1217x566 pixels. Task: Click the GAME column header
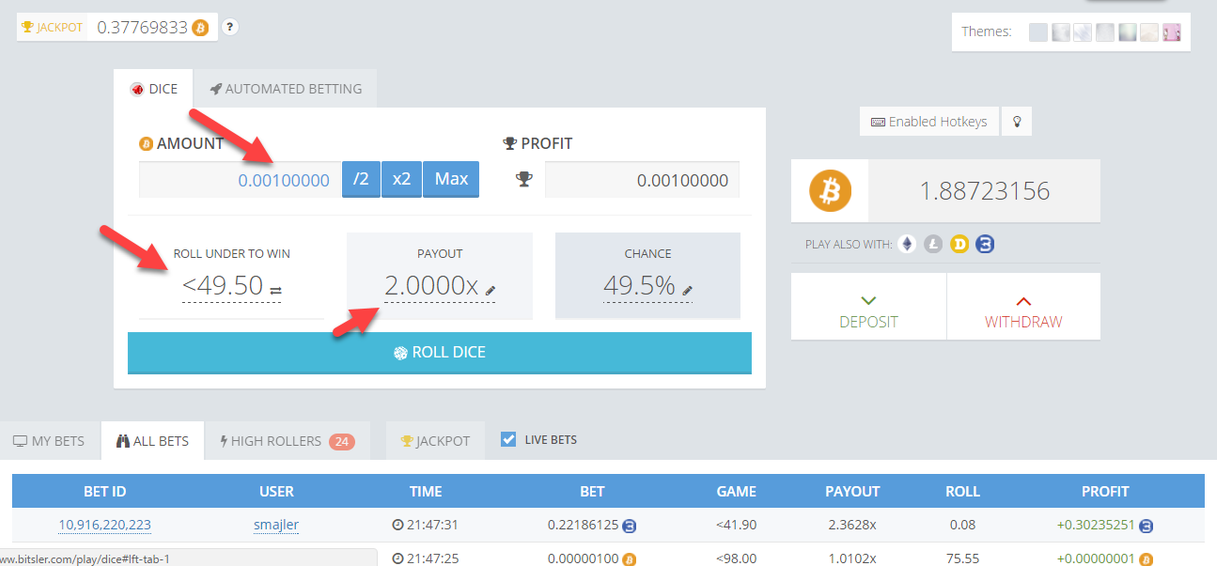pos(736,491)
